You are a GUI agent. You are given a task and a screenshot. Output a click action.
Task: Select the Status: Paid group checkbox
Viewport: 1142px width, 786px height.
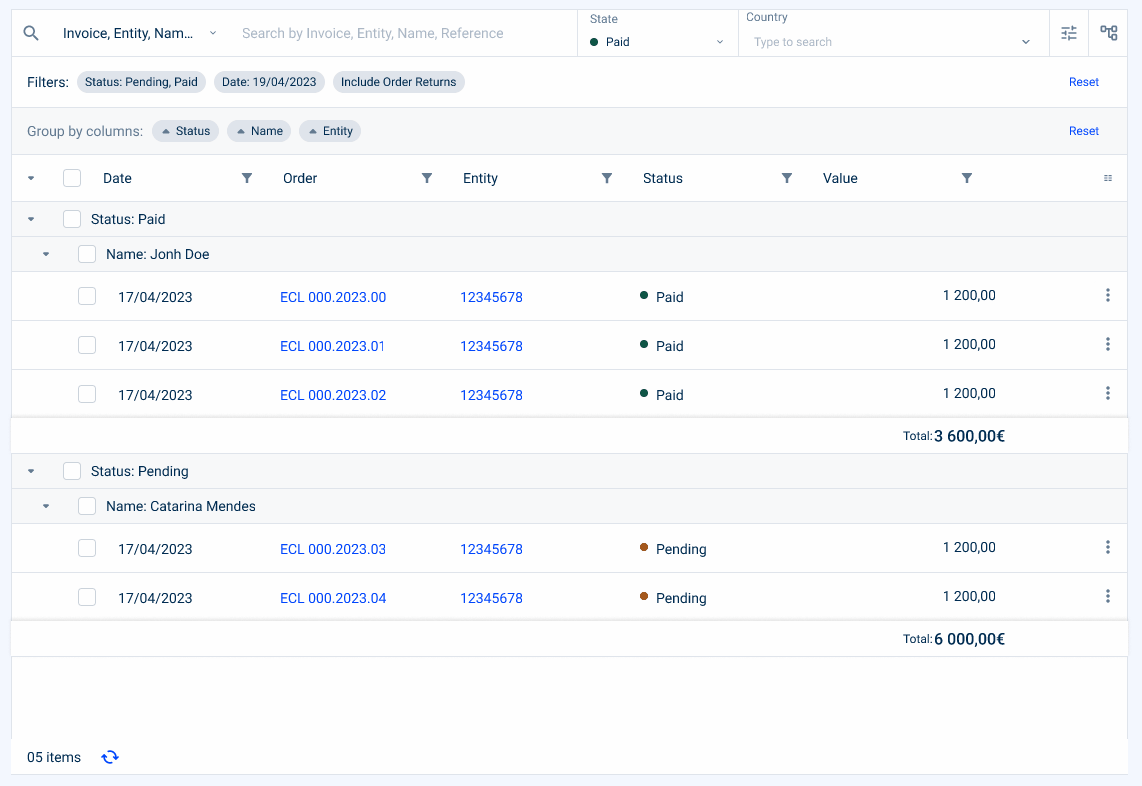[x=72, y=219]
